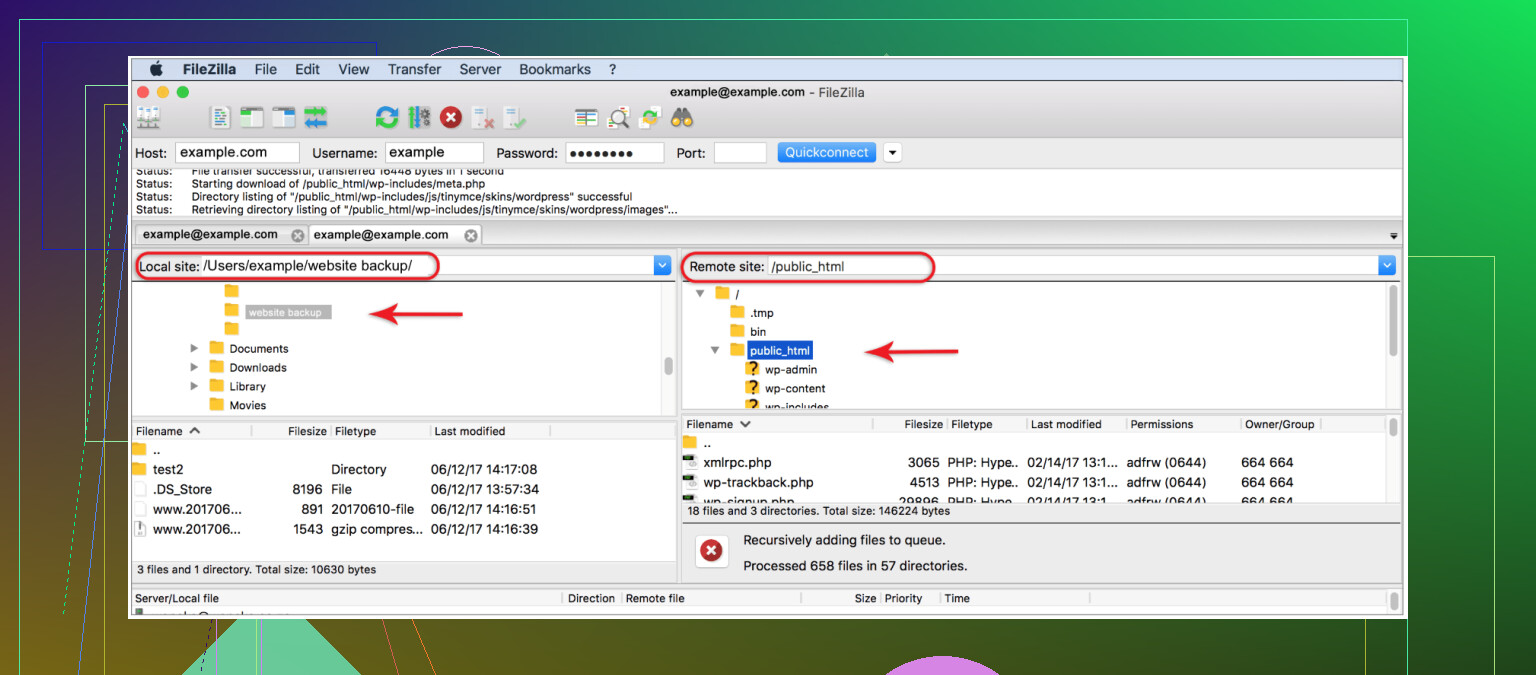The width and height of the screenshot is (1536, 675).
Task: Click the Host input field
Action: pyautogui.click(x=237, y=153)
